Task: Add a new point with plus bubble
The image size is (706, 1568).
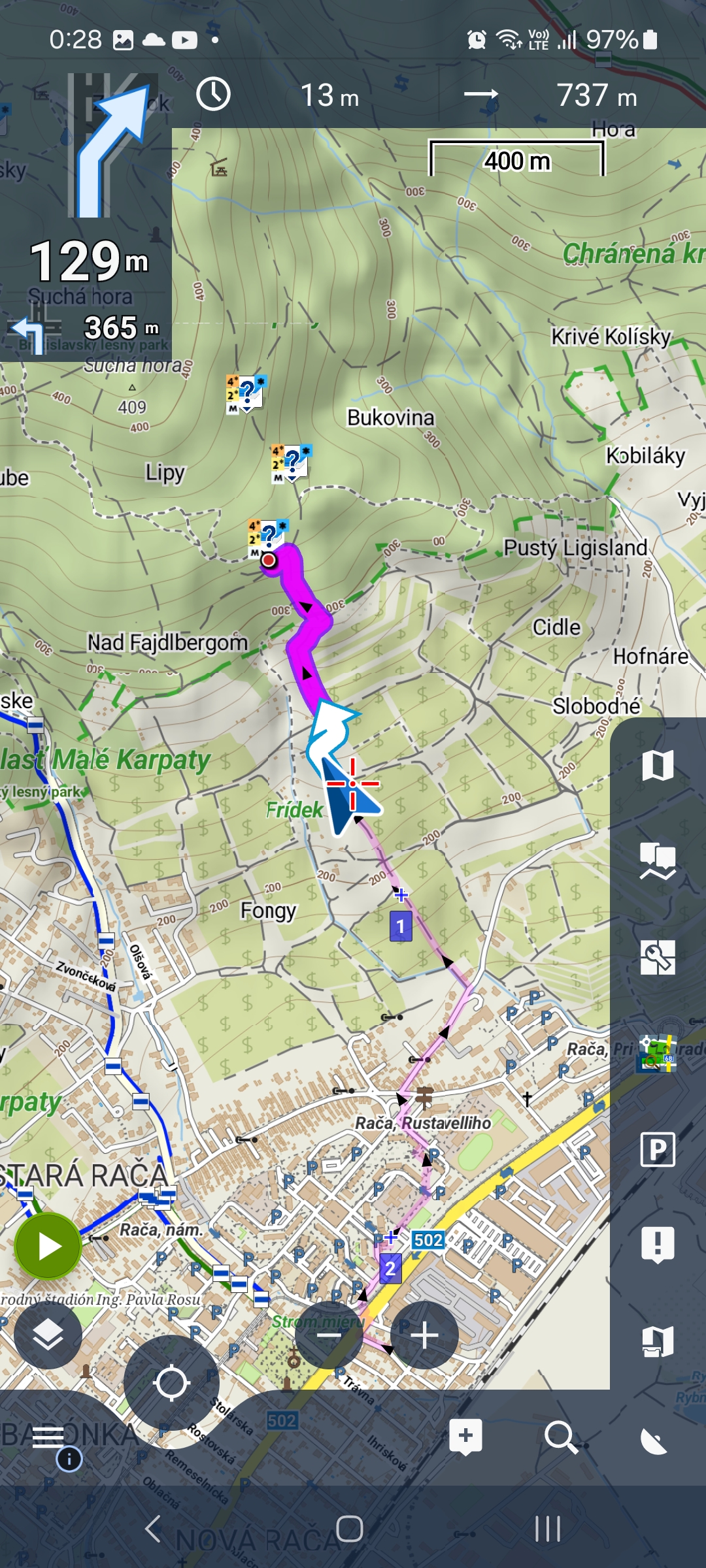Action: click(466, 1437)
